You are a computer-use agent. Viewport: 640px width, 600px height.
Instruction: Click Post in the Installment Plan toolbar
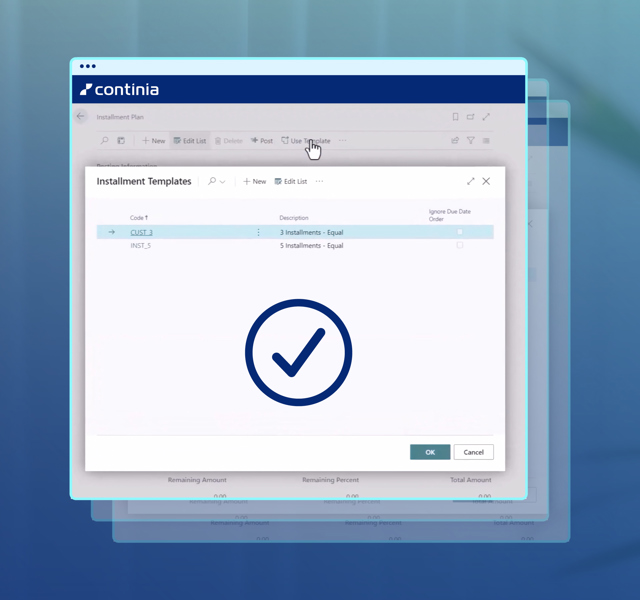pos(261,141)
